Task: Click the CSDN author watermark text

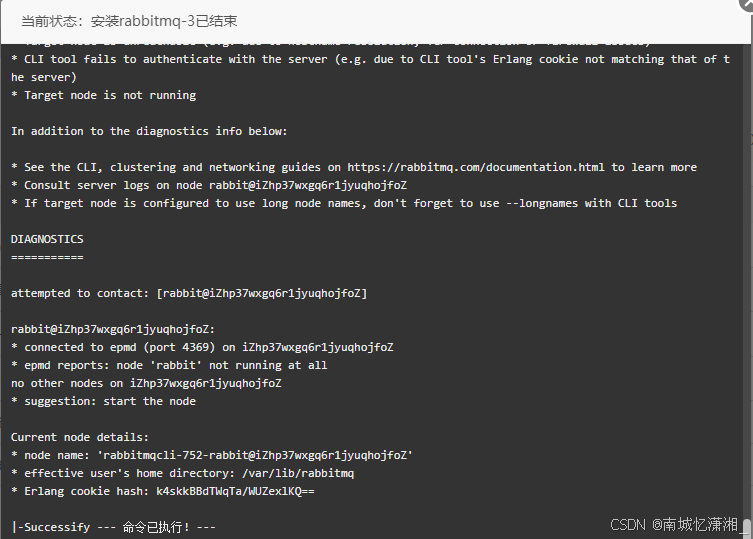Action: [x=673, y=523]
